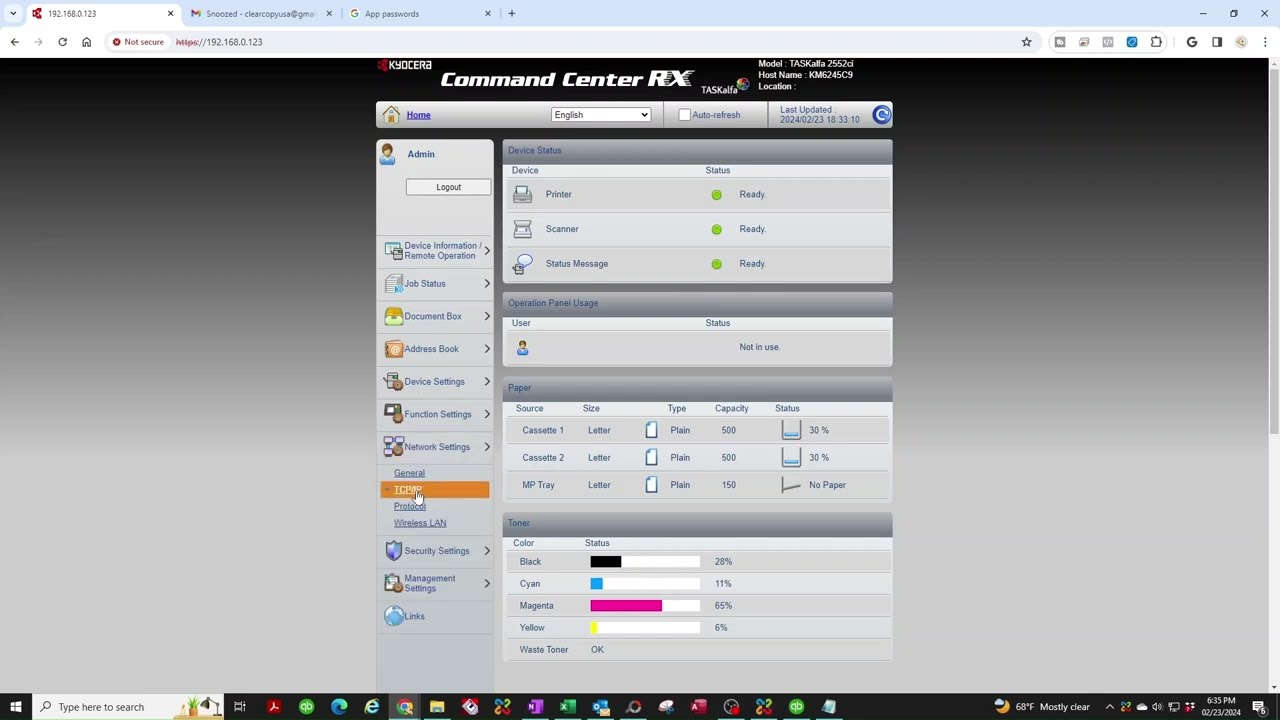This screenshot has height=720, width=1280.
Task: Click the Address Book icon
Action: 393,349
